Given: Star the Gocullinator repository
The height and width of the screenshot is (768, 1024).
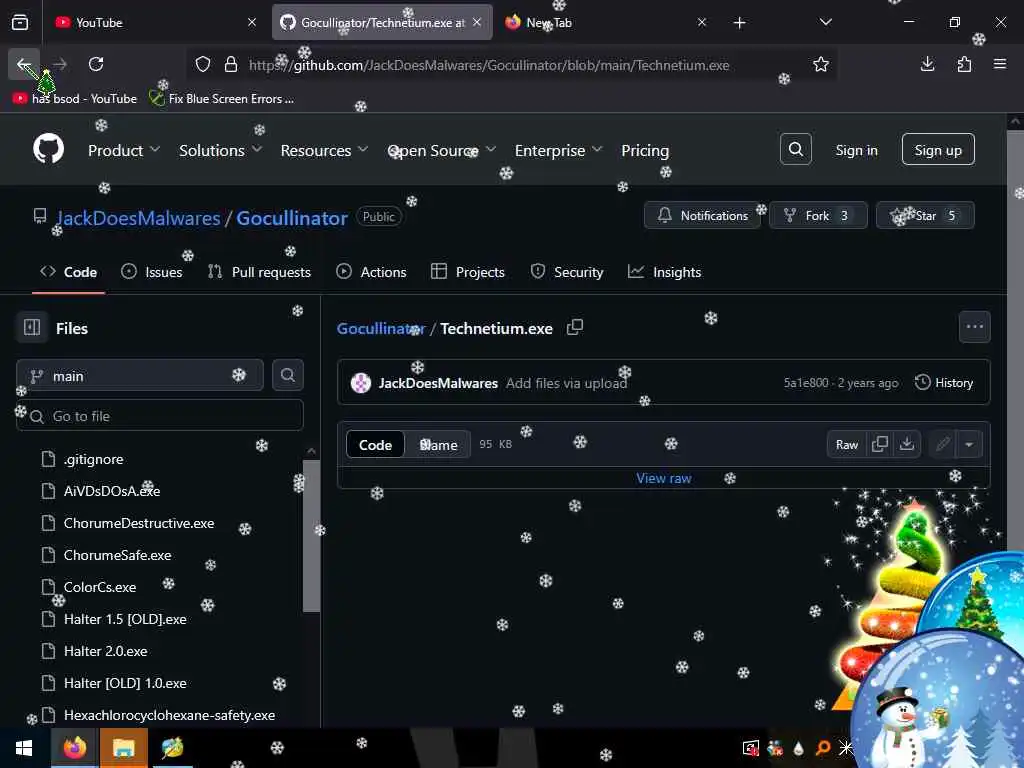Looking at the screenshot, I should (925, 216).
